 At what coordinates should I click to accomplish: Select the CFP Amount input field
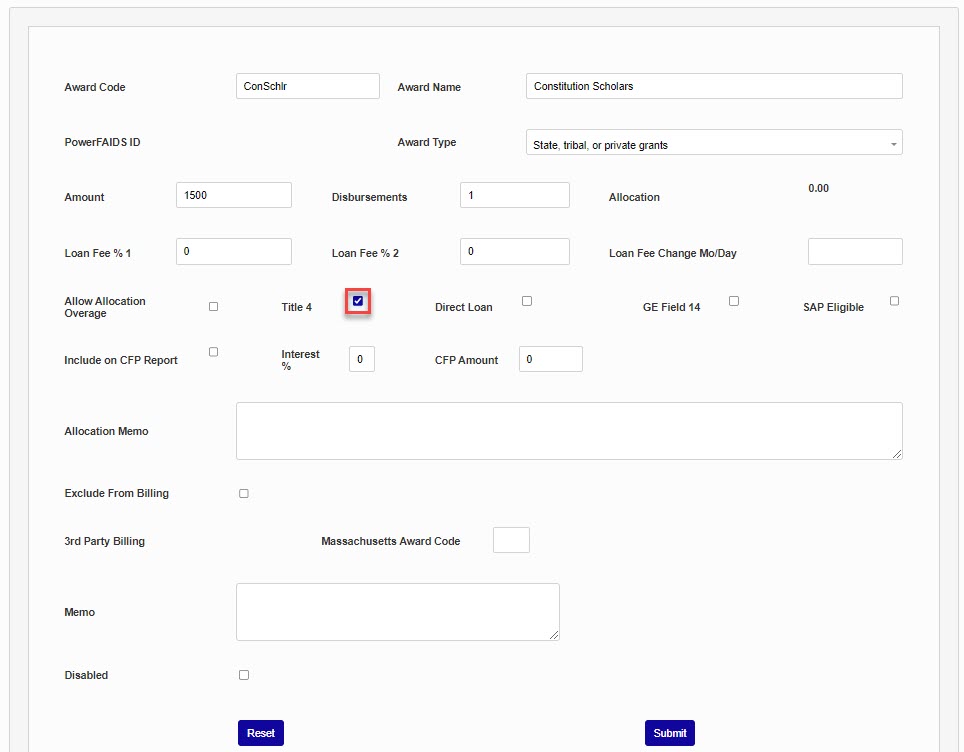(x=550, y=359)
